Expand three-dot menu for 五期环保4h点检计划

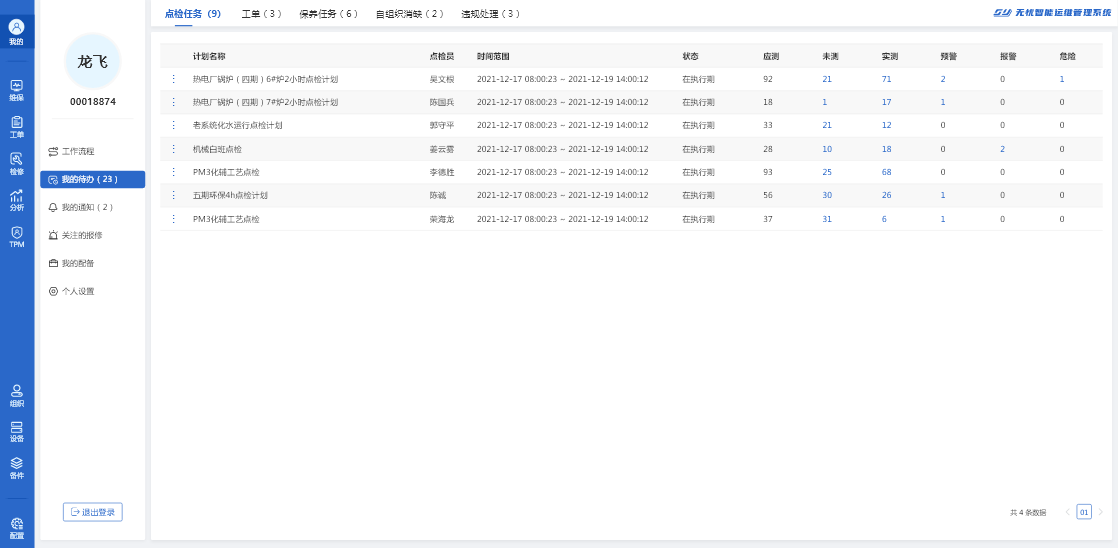pyautogui.click(x=173, y=195)
